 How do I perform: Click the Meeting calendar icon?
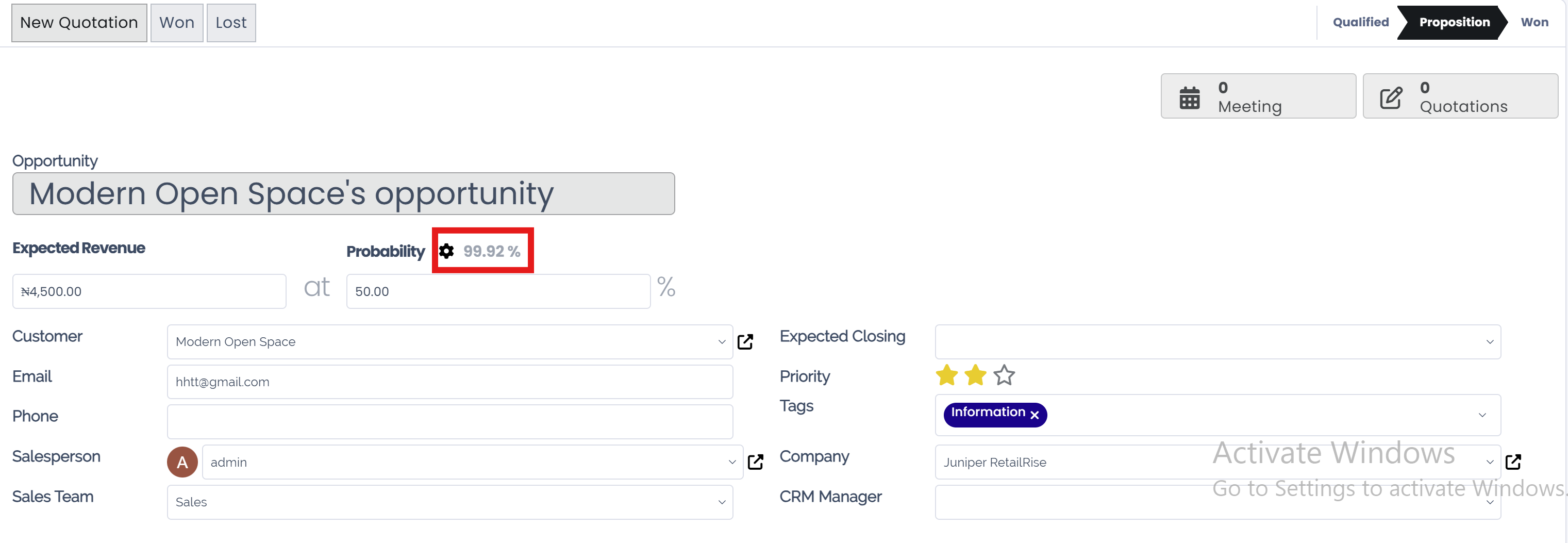click(1189, 97)
